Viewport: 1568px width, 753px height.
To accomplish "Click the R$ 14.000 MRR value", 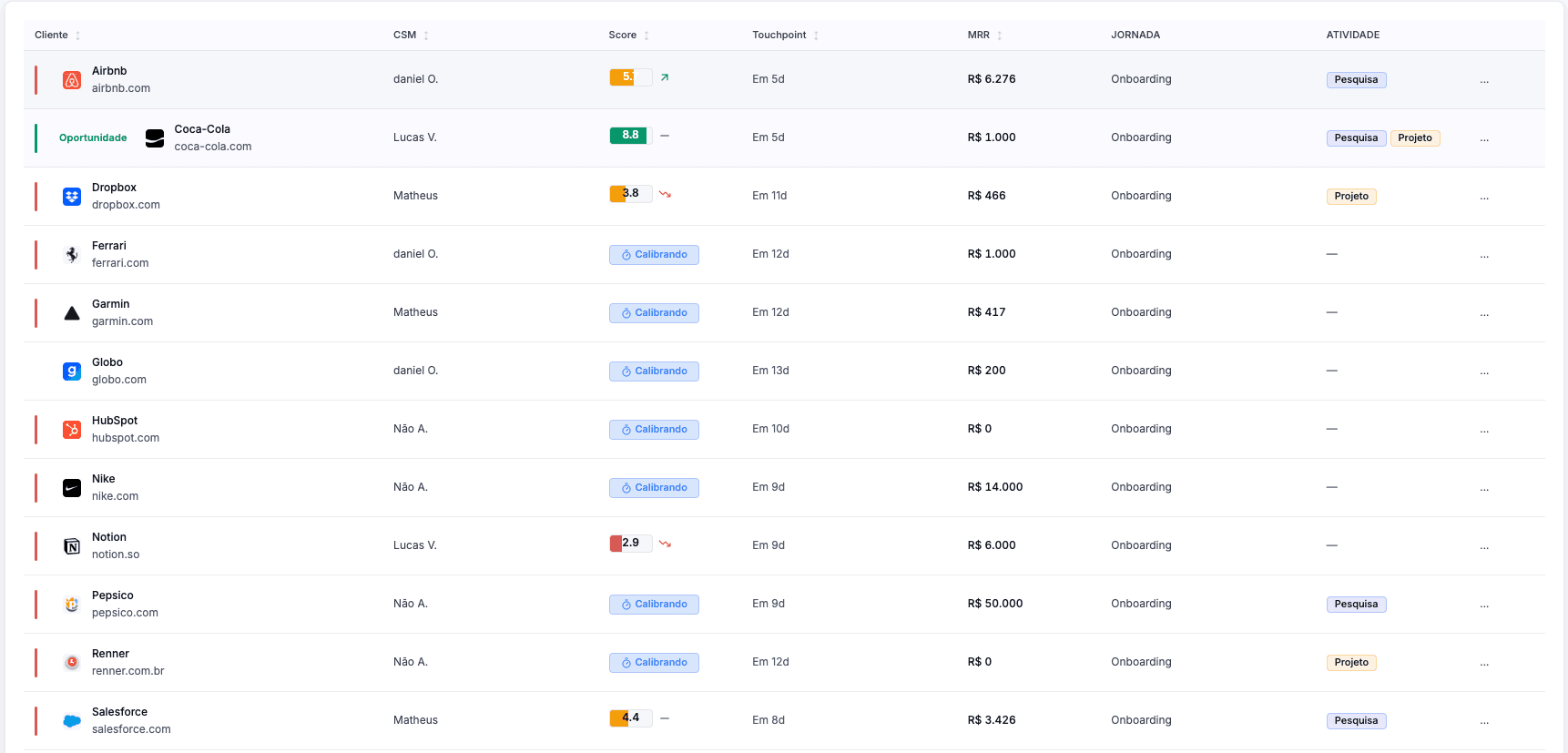I will tap(995, 487).
